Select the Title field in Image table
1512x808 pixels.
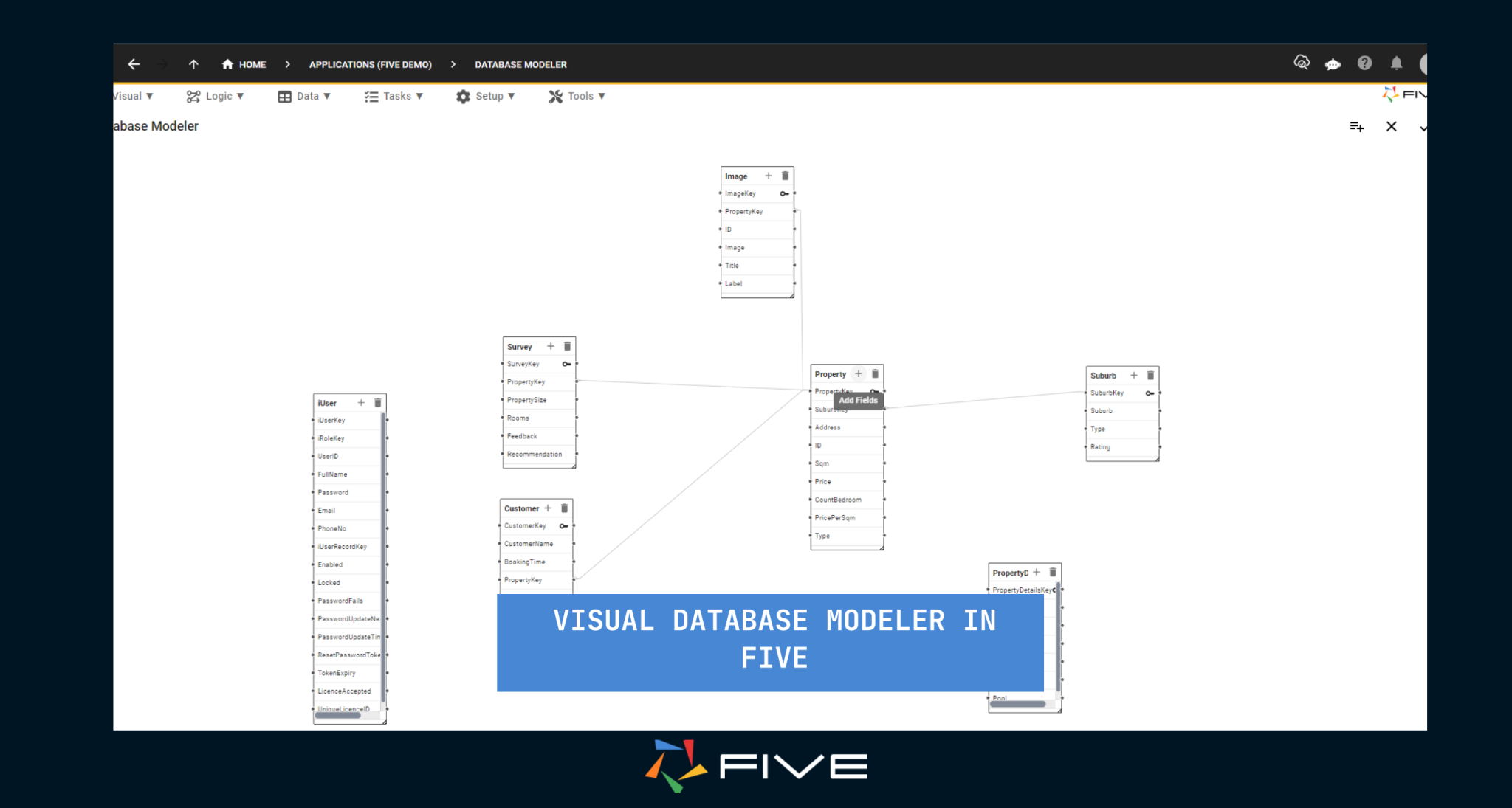pyautogui.click(x=757, y=266)
